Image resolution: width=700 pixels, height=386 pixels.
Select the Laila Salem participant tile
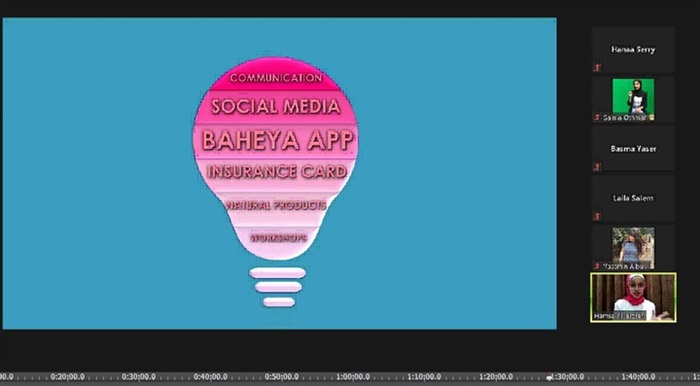633,198
